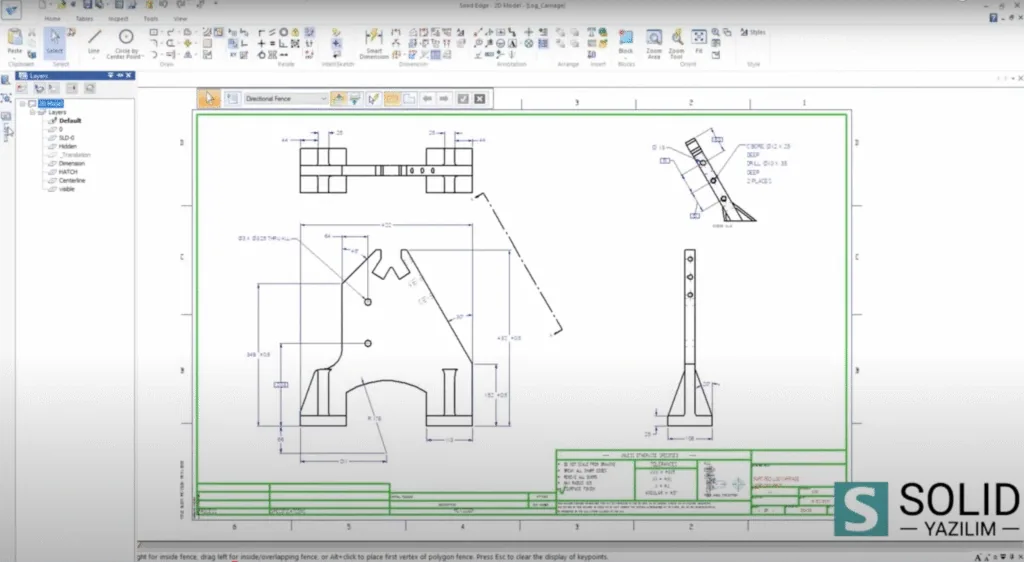Click the small zoom-in magnifier in Orient group
The height and width of the screenshot is (562, 1024).
coord(716,32)
